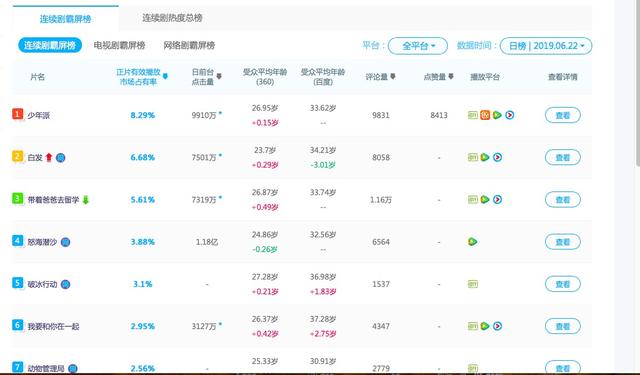Sort by 评论量 using its arrow icon

(x=393, y=76)
